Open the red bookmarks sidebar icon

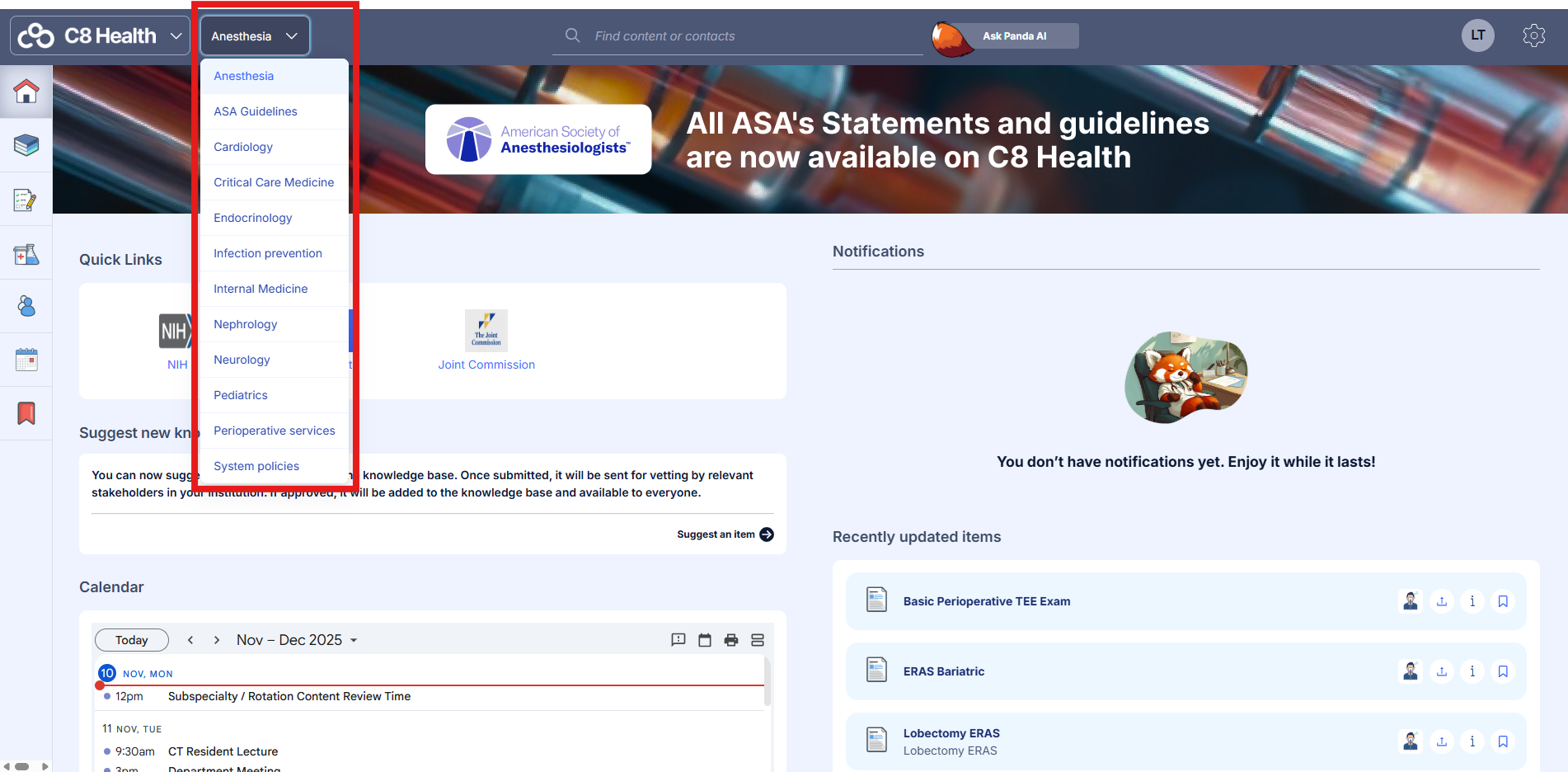26,413
